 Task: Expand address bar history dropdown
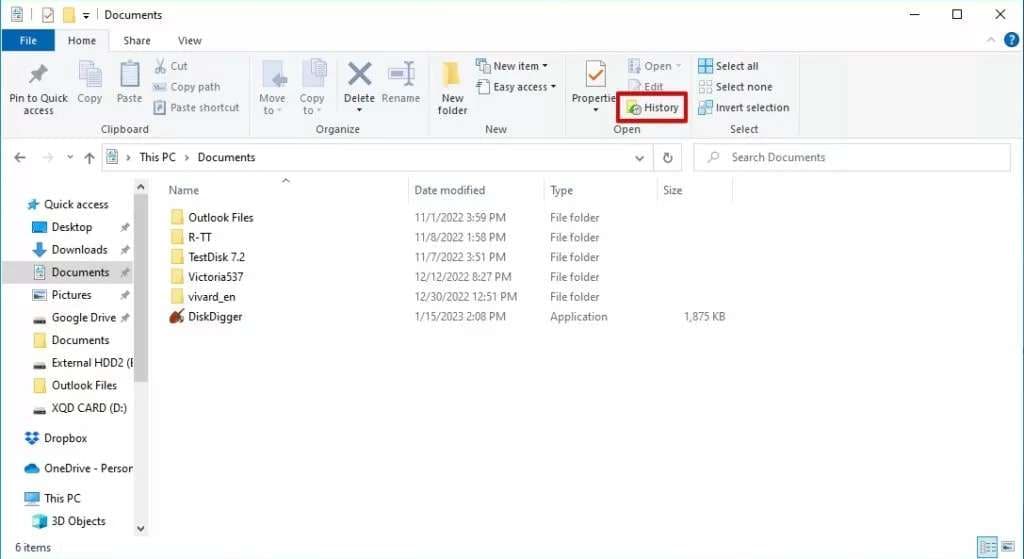639,158
